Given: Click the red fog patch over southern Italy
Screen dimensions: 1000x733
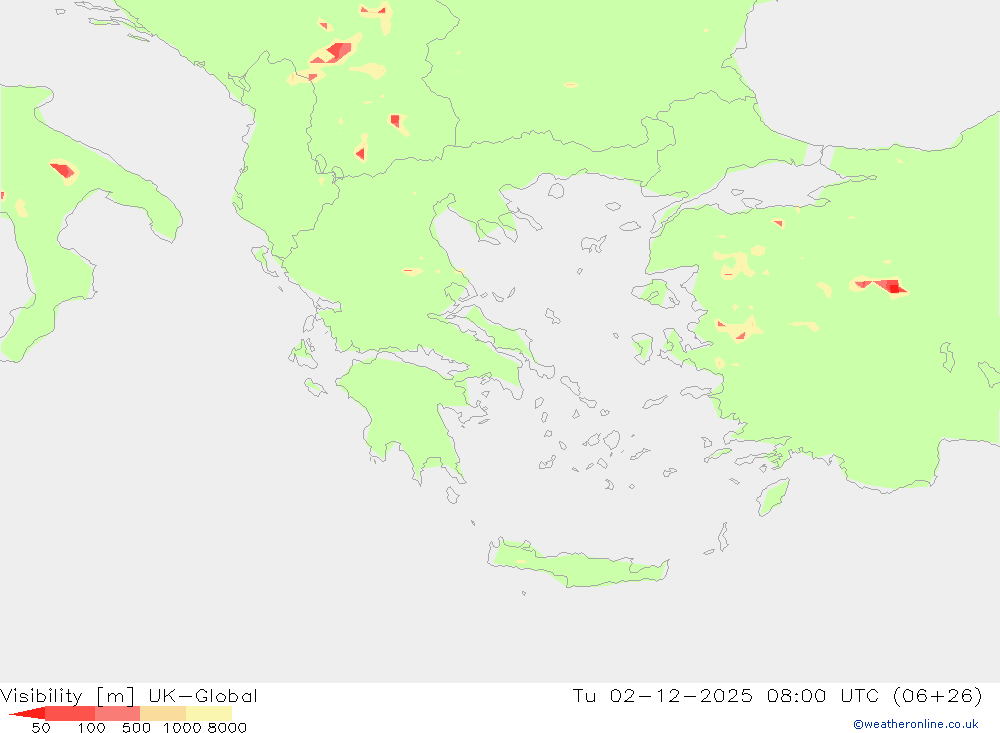Looking at the screenshot, I should coord(62,170).
